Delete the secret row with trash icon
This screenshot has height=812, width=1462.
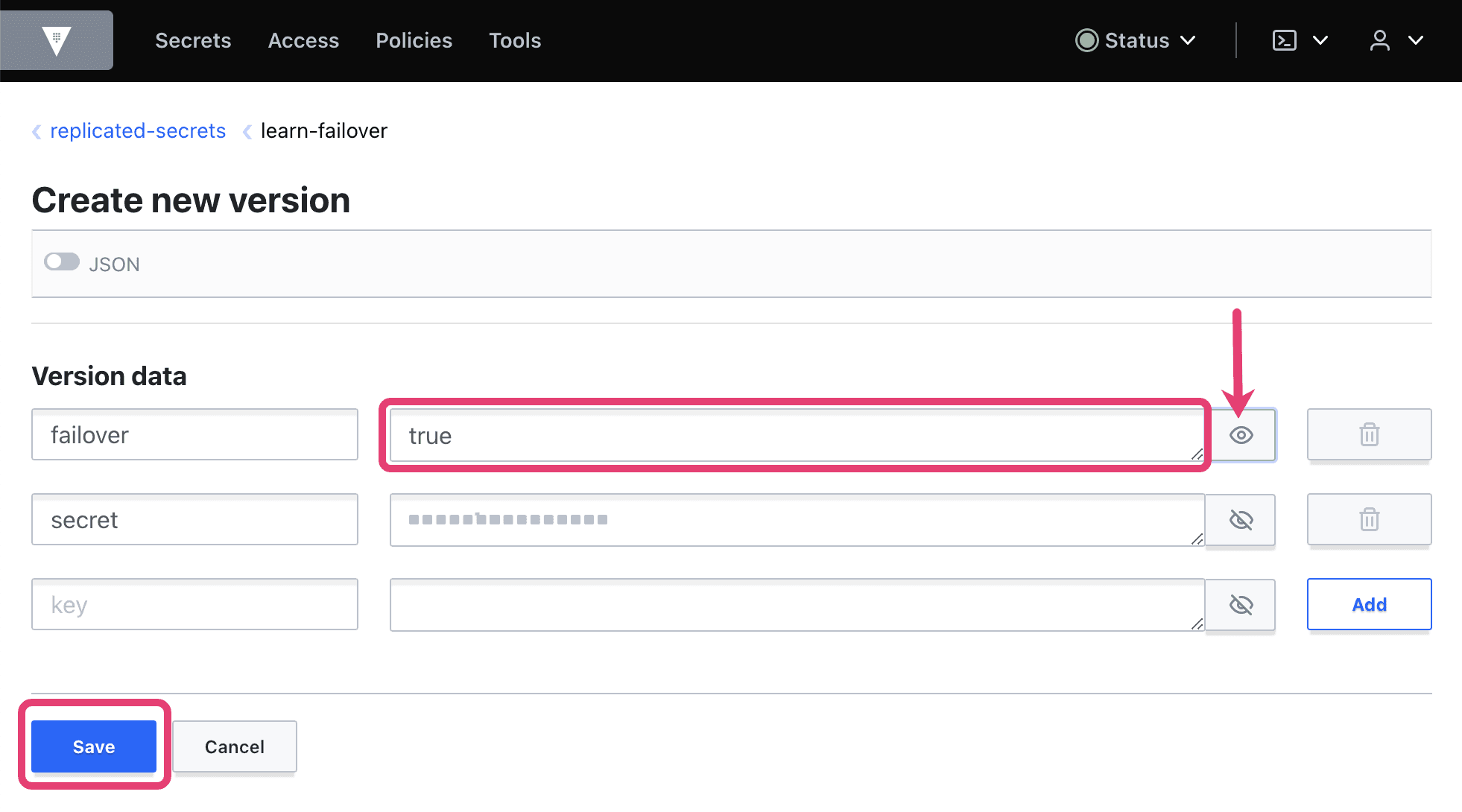1369,519
